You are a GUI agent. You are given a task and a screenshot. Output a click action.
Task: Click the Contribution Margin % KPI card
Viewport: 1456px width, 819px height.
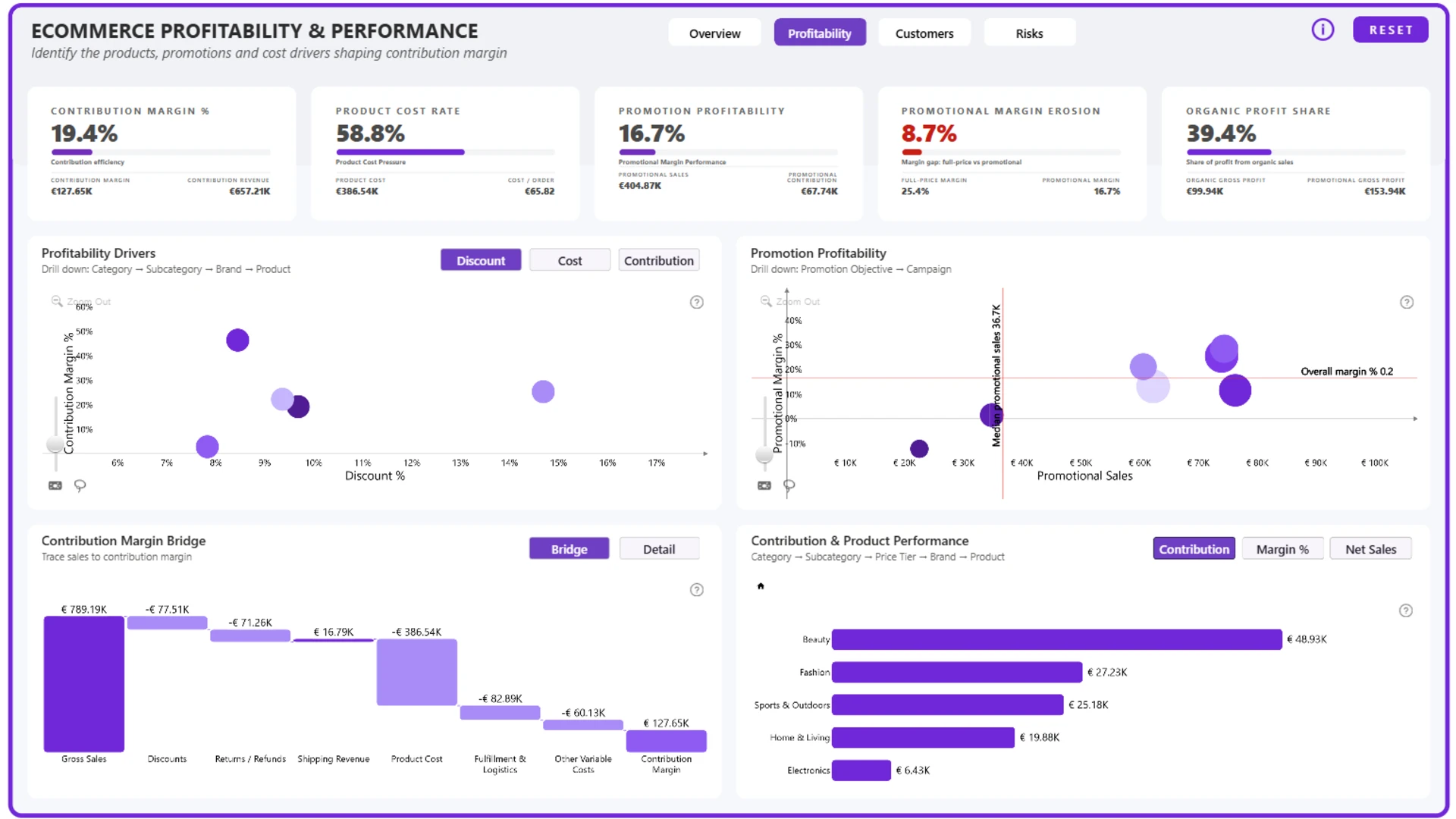pos(162,154)
